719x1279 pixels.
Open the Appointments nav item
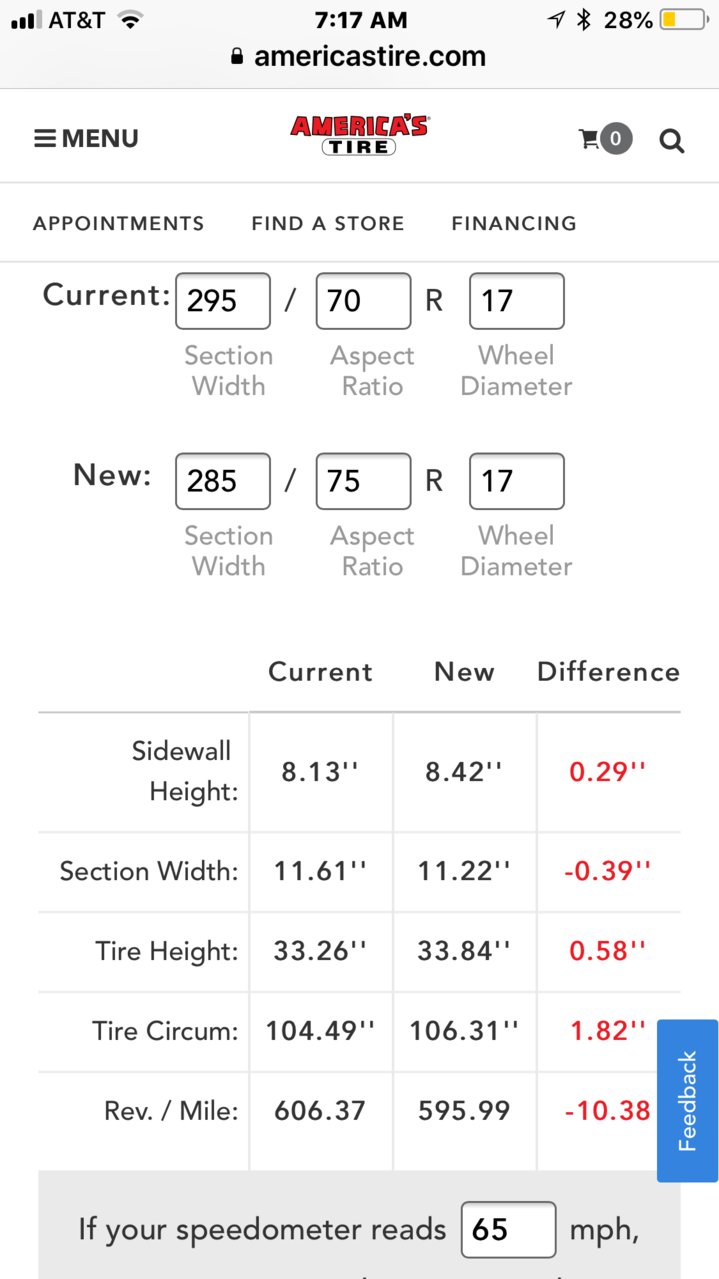coord(118,223)
